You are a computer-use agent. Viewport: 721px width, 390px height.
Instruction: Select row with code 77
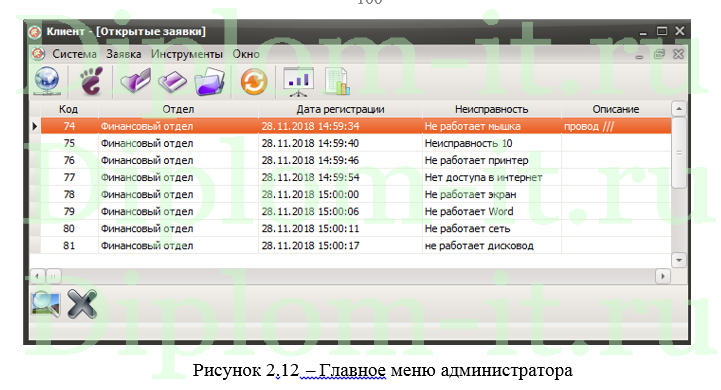coord(356,177)
